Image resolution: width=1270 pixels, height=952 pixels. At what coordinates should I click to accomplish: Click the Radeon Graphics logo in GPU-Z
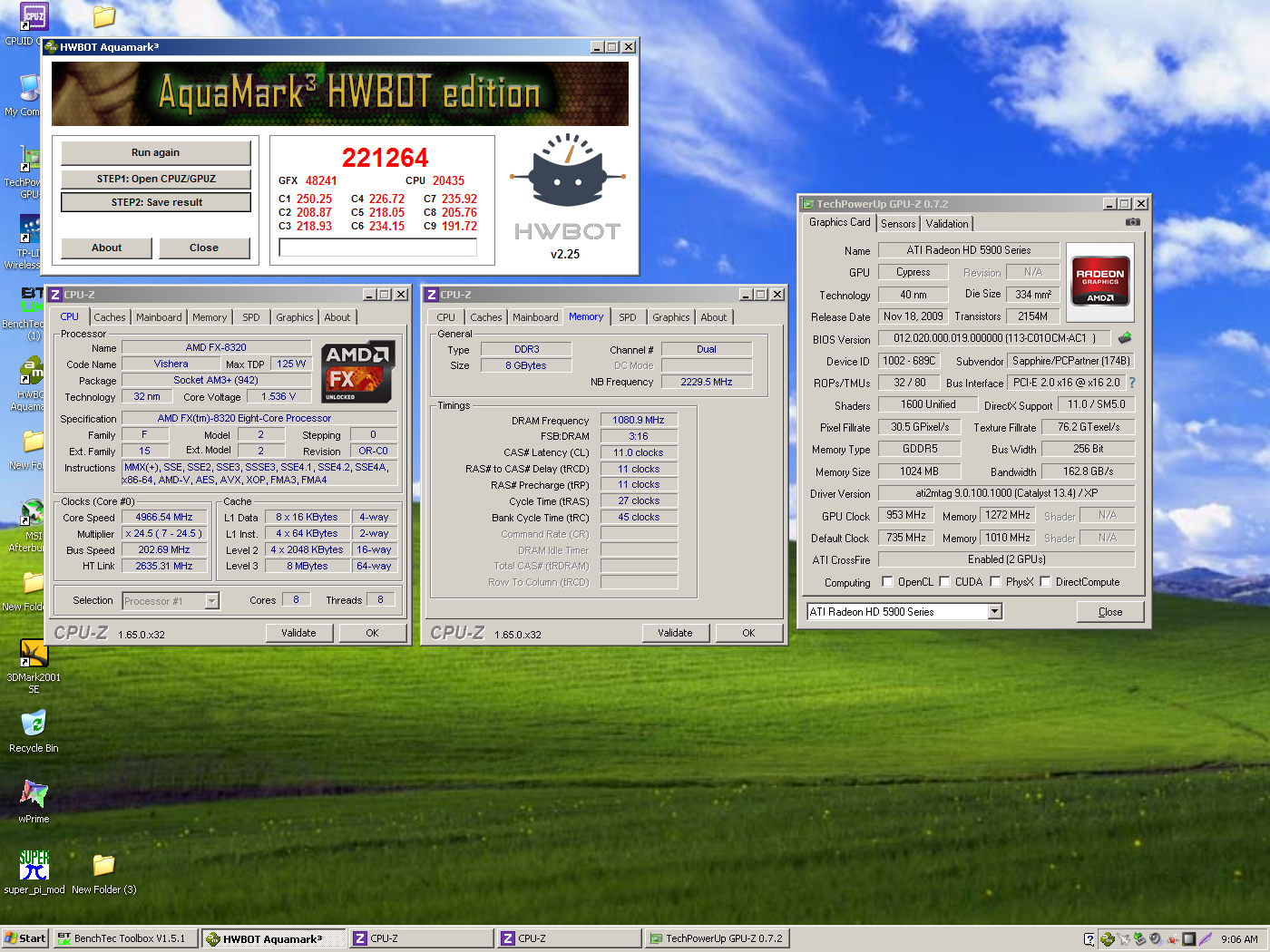pyautogui.click(x=1100, y=283)
